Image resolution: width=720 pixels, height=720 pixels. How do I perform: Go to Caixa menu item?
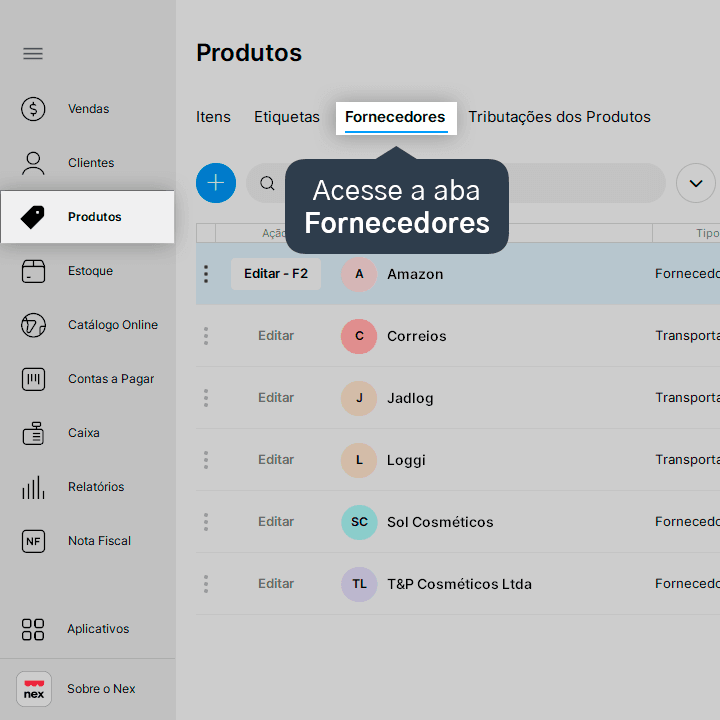point(84,433)
